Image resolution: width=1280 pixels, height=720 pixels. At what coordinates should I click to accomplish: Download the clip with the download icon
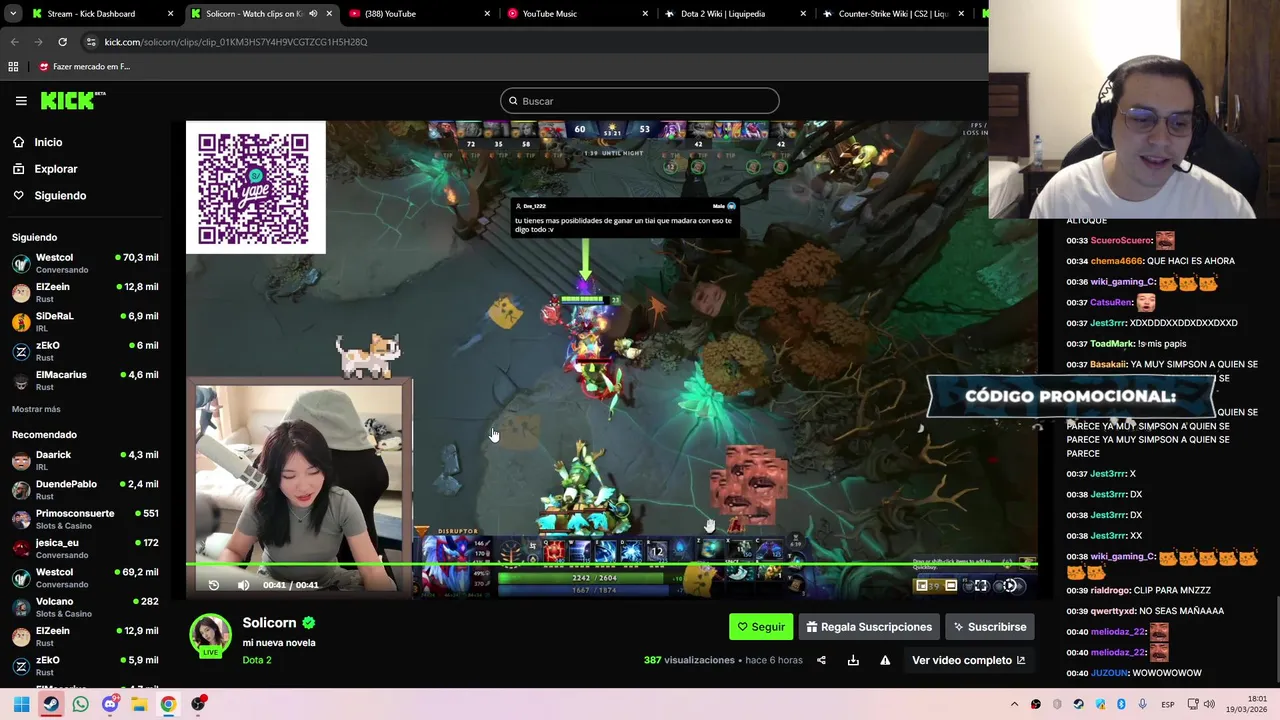[853, 660]
